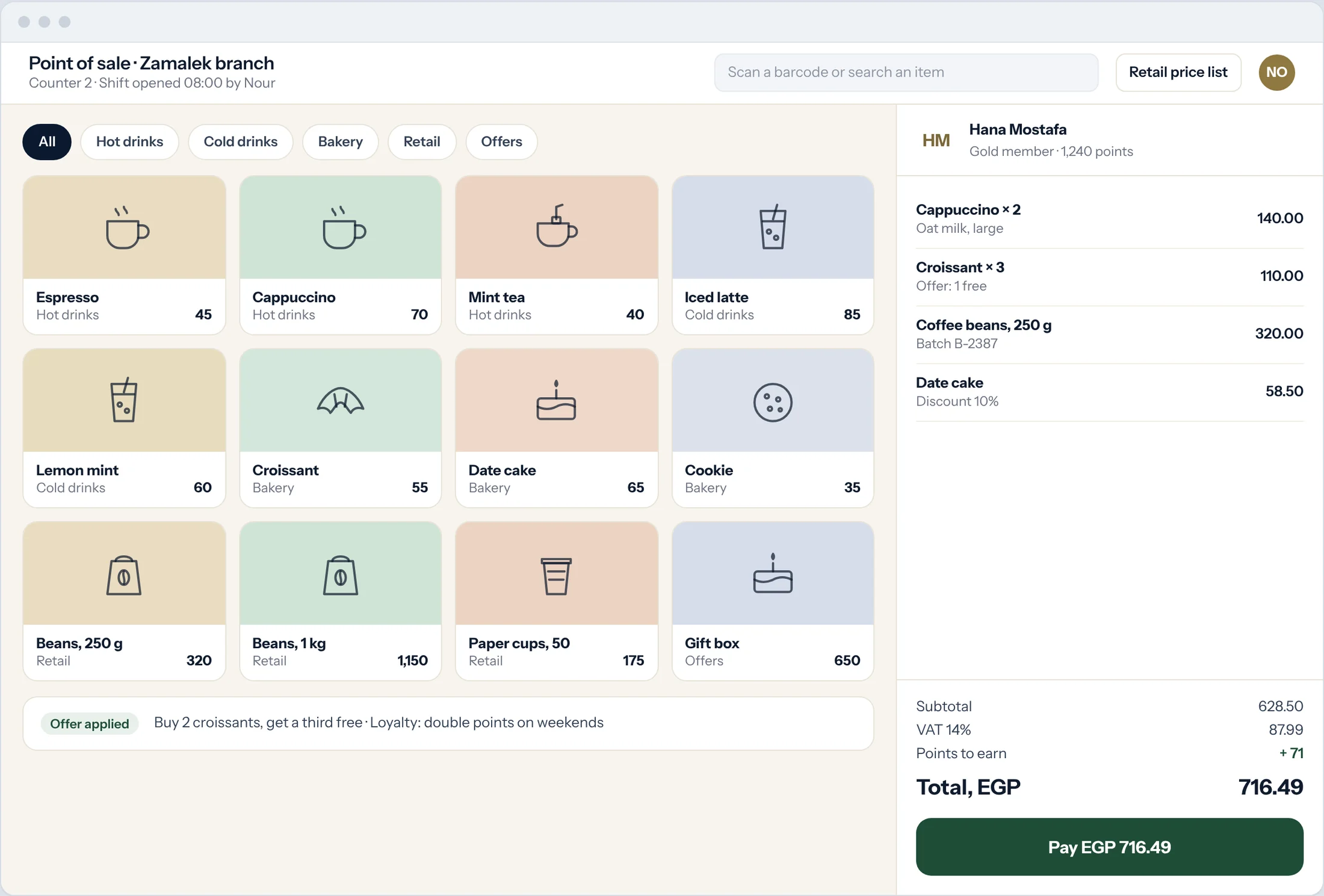Show the Offers category

tap(501, 142)
